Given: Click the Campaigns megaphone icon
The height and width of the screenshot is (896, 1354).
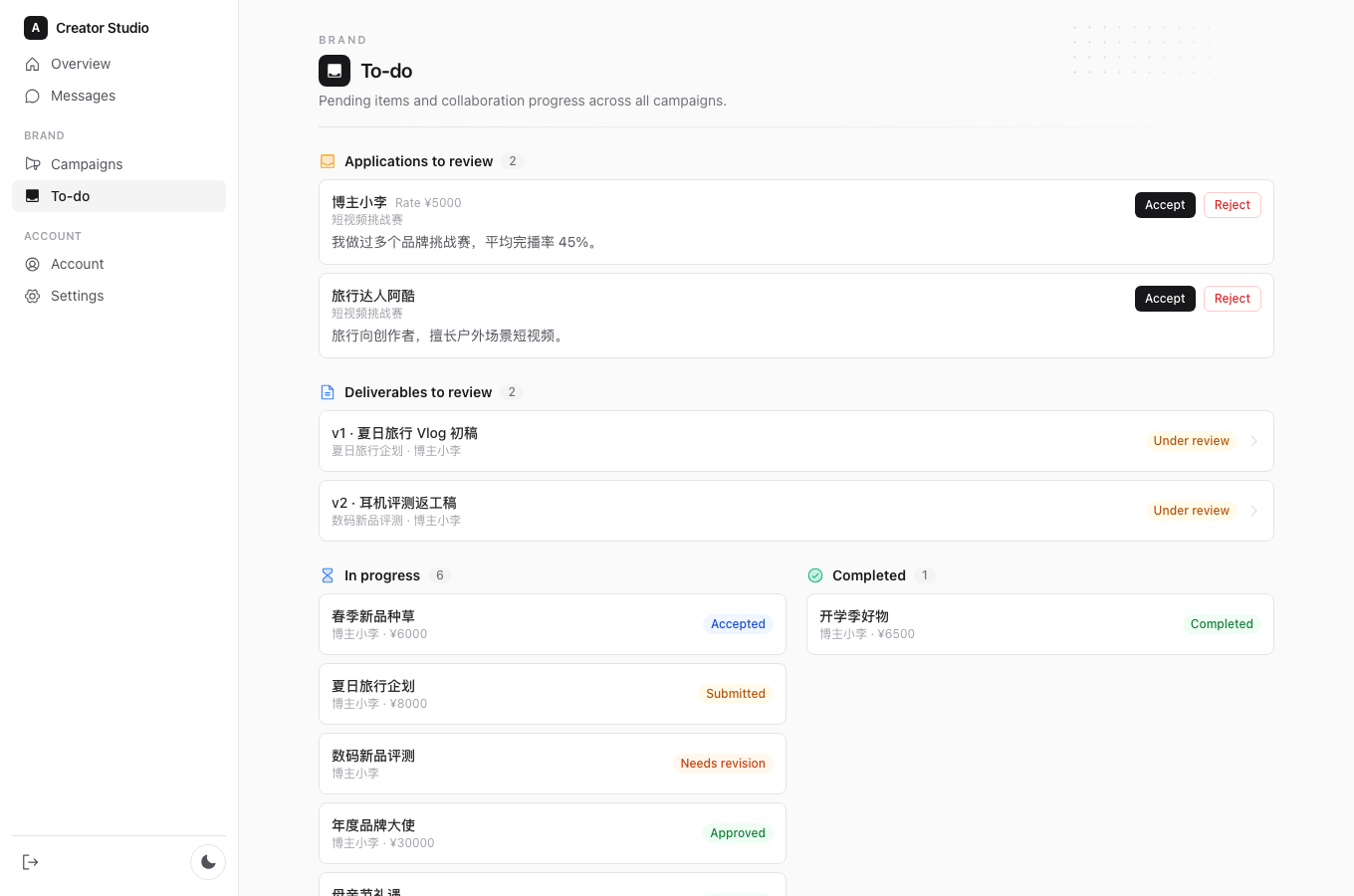Looking at the screenshot, I should (32, 164).
